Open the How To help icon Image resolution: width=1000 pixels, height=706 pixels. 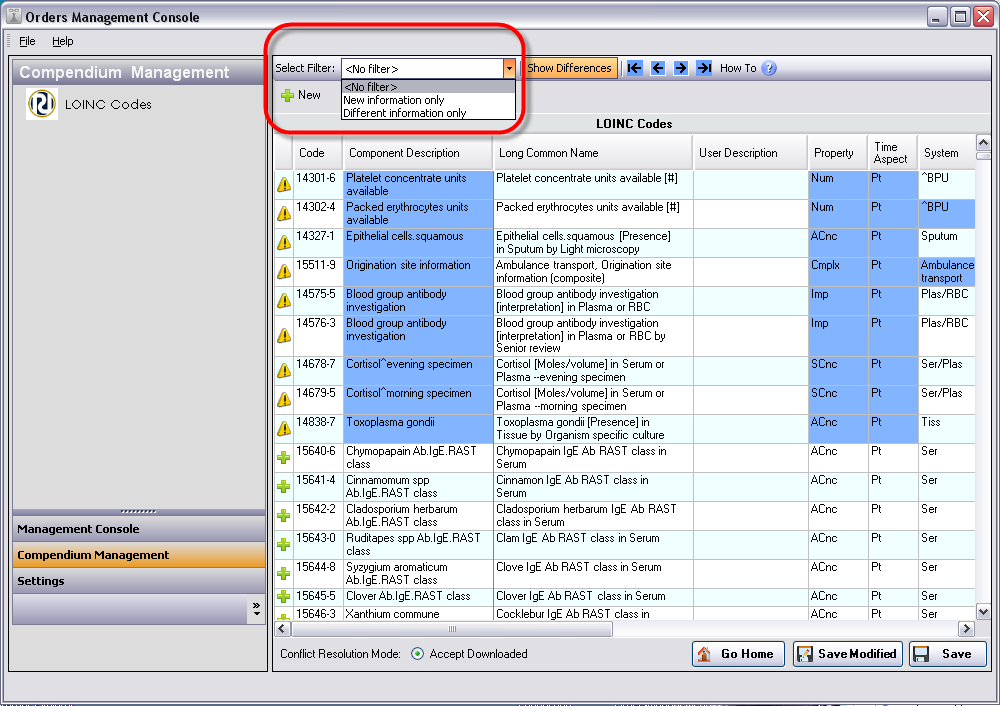click(x=769, y=68)
